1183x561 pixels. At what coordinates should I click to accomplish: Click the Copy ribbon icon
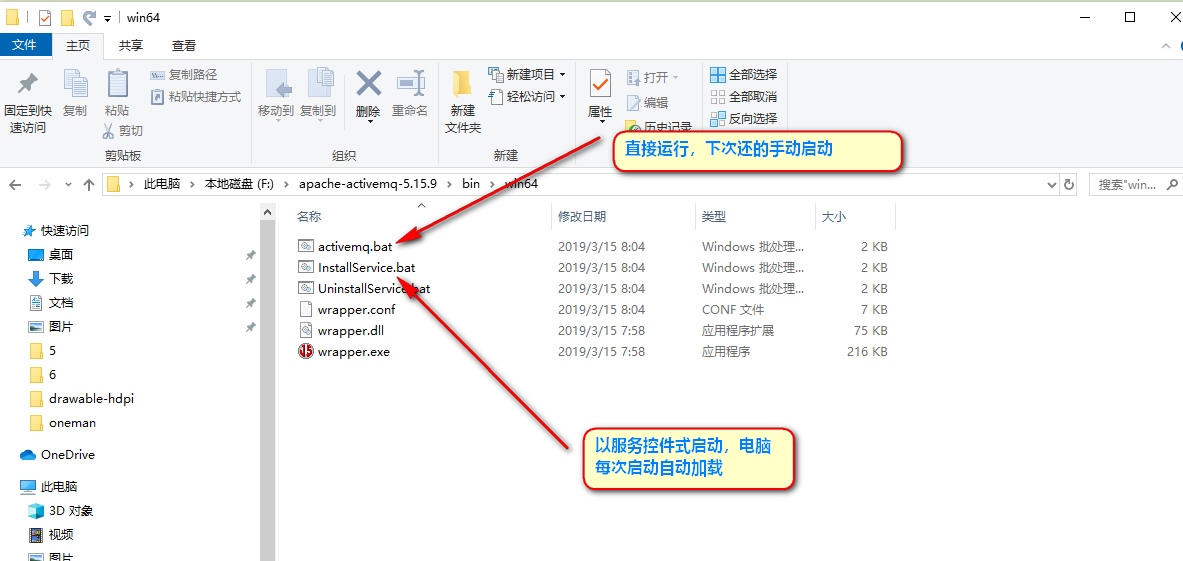[75, 83]
